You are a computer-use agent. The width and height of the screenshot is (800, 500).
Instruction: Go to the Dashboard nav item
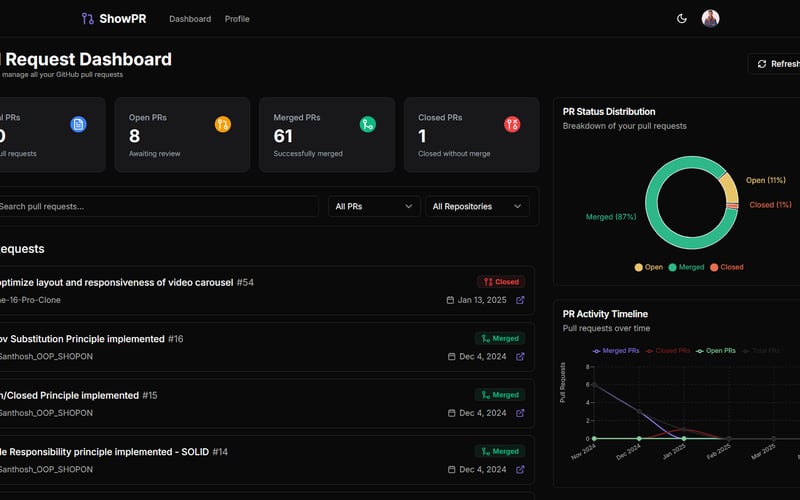(190, 19)
